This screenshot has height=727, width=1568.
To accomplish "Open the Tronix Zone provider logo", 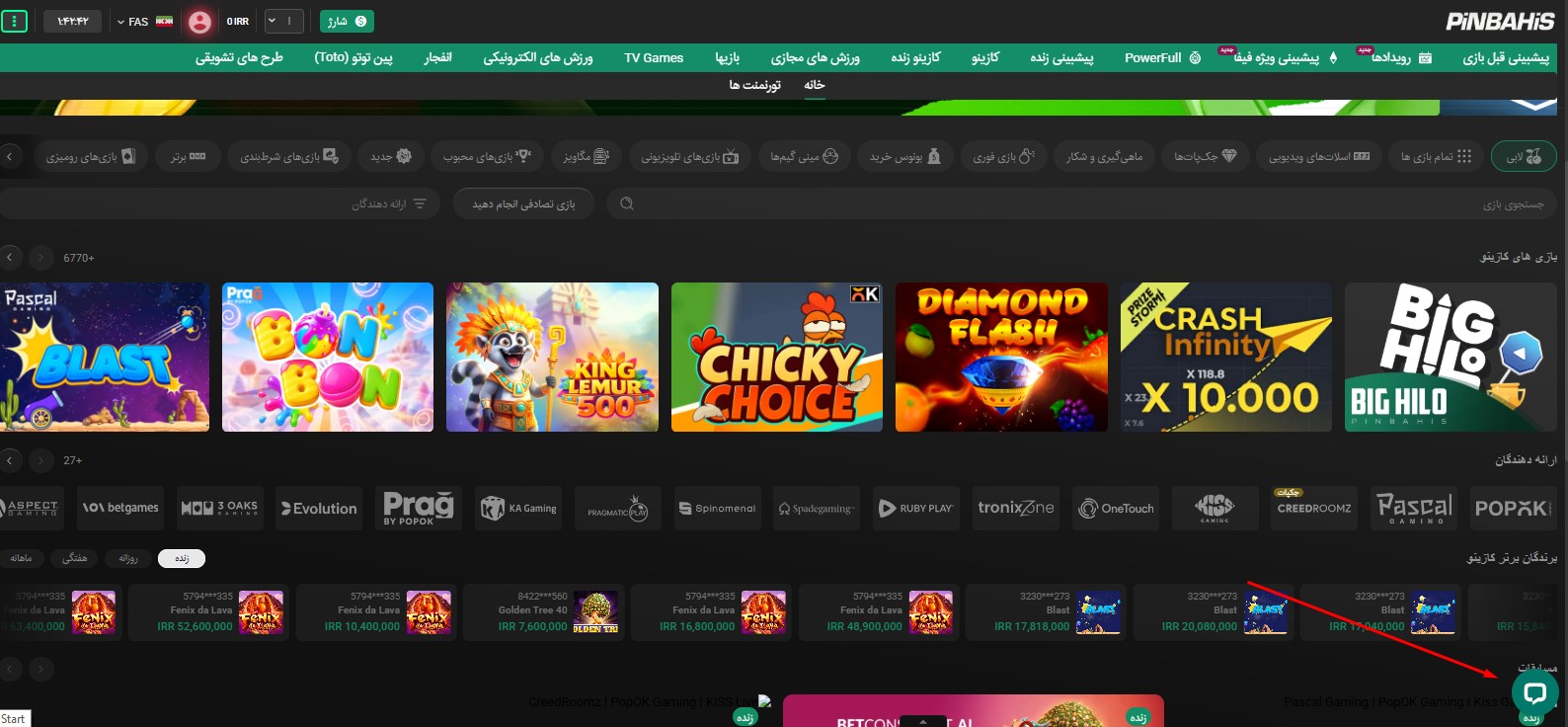I will point(1016,509).
